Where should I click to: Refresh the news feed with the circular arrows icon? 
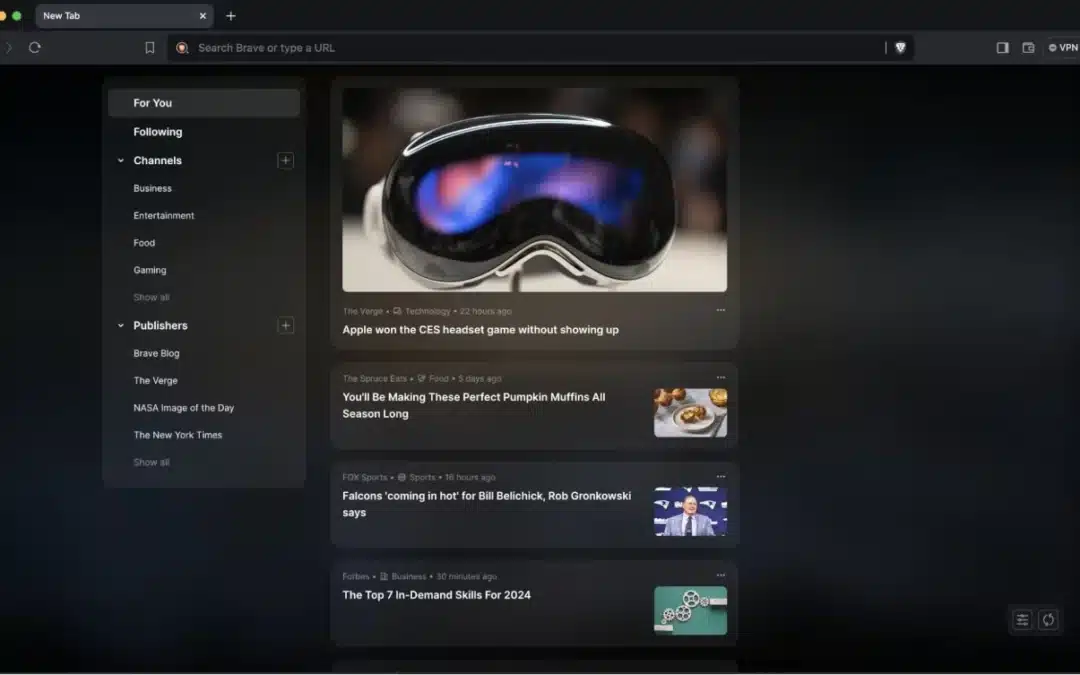[1048, 620]
